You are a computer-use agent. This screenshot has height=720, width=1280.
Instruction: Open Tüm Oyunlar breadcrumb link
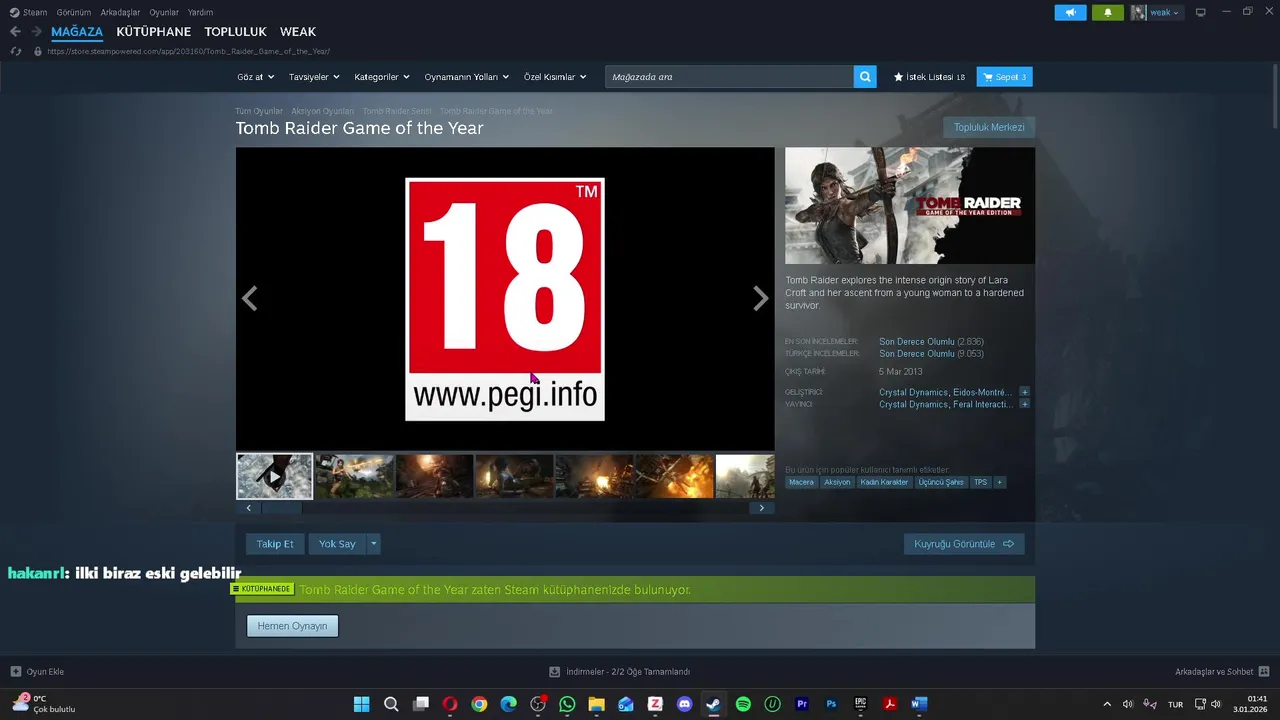click(259, 111)
